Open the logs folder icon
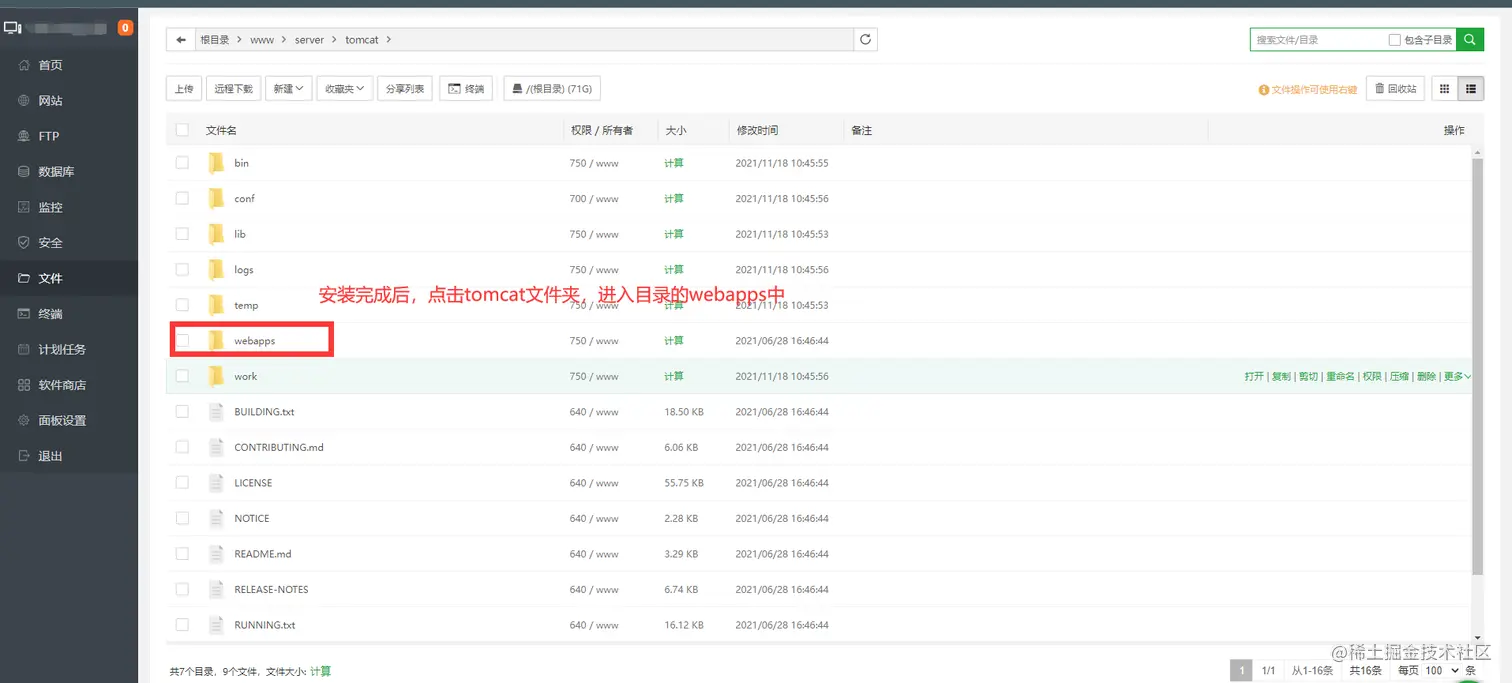The image size is (1512, 683). click(x=216, y=269)
